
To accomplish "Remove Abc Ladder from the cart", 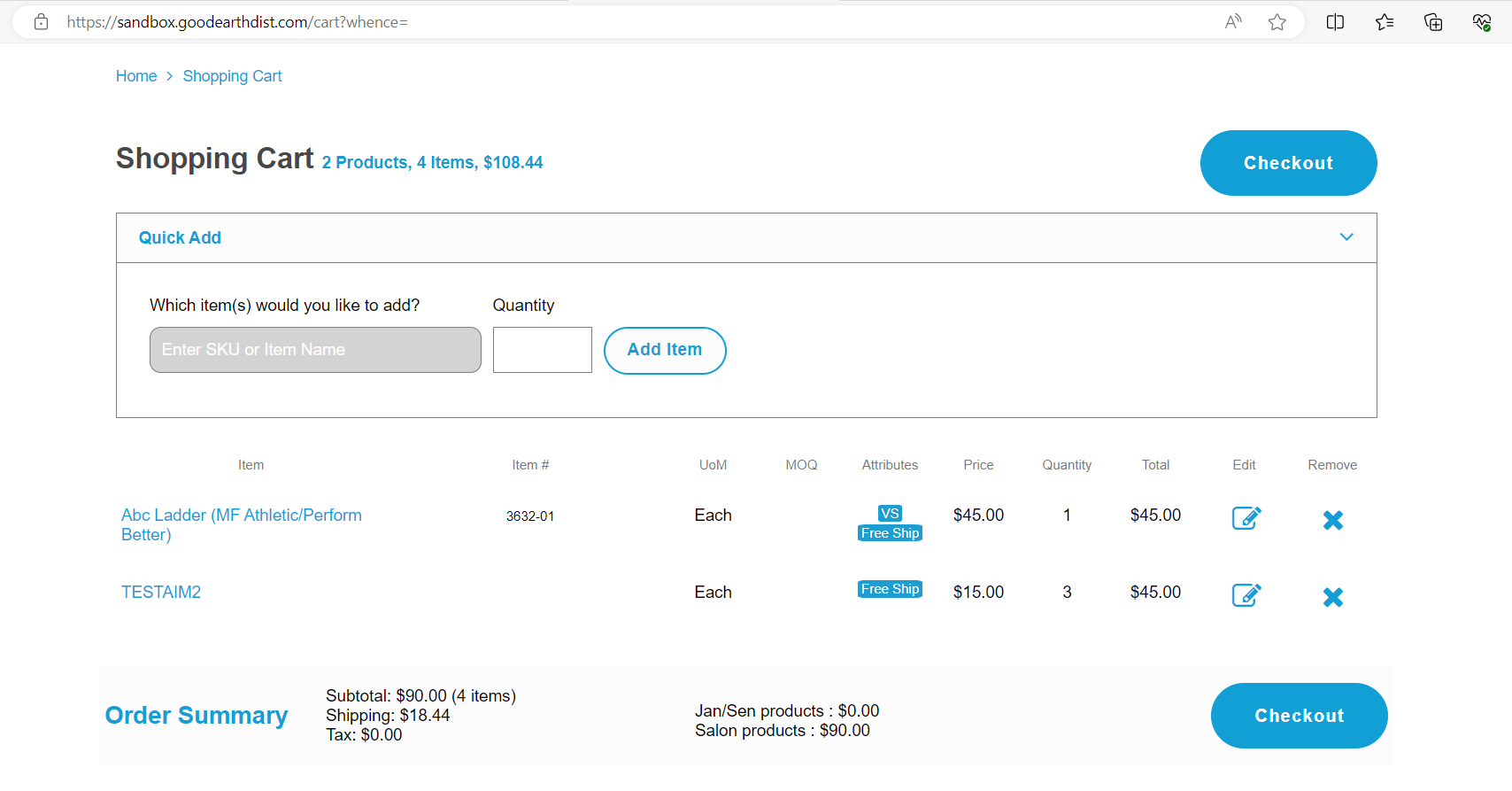I will tap(1332, 520).
